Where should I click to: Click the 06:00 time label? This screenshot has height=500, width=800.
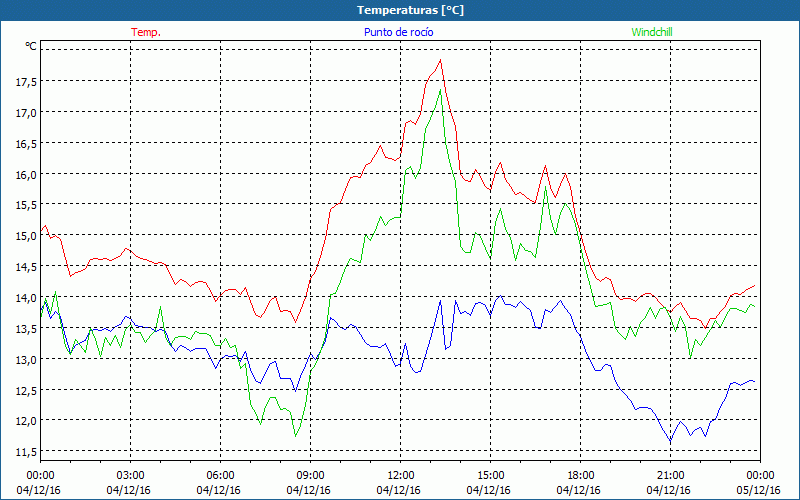(x=220, y=476)
